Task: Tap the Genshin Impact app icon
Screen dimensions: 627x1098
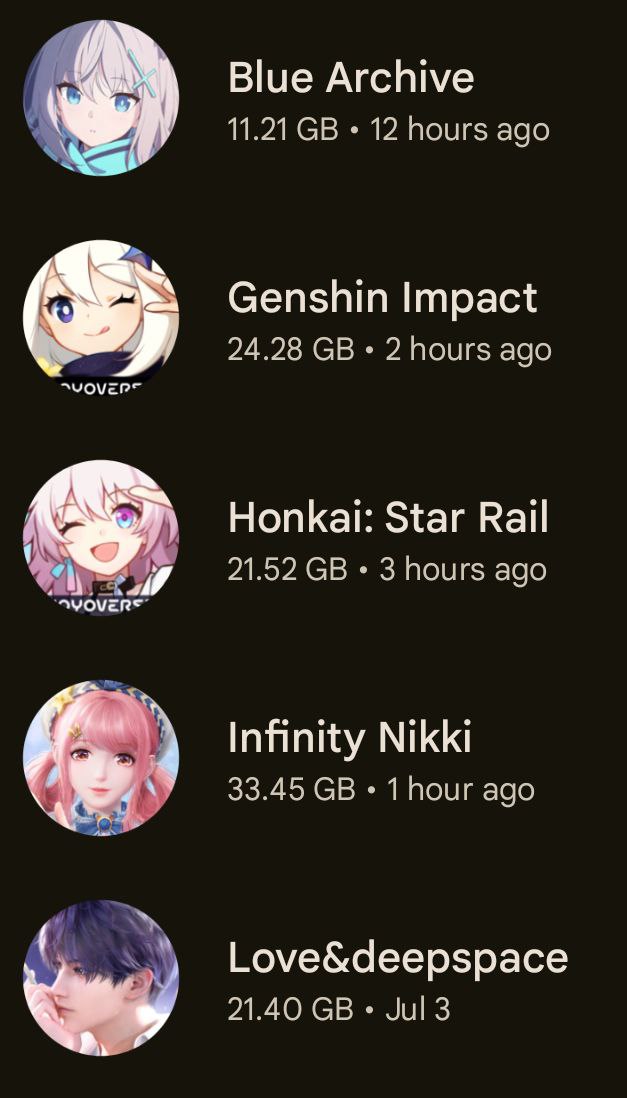Action: coord(101,317)
